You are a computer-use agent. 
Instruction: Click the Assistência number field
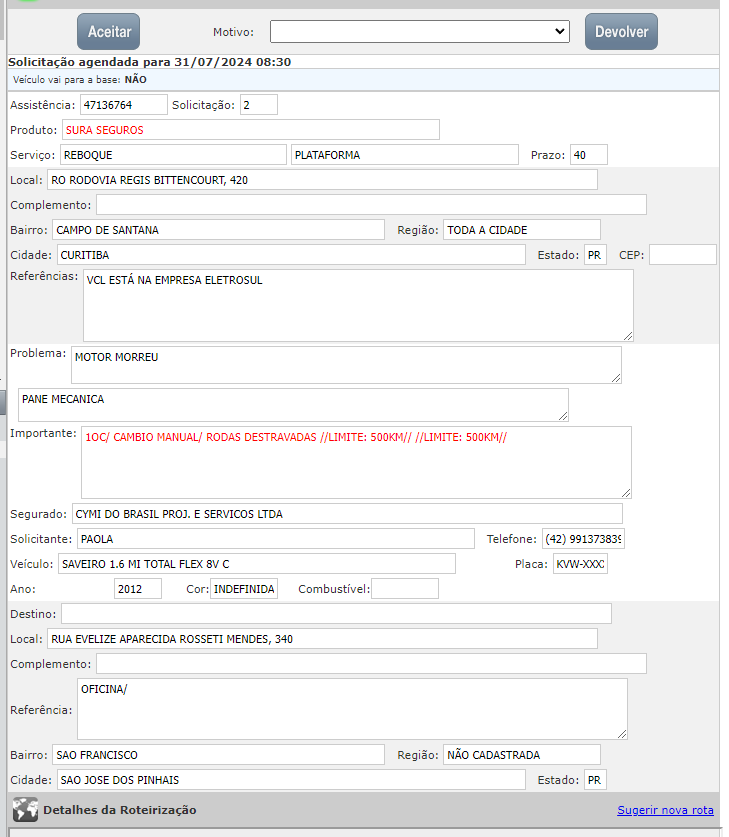point(123,104)
